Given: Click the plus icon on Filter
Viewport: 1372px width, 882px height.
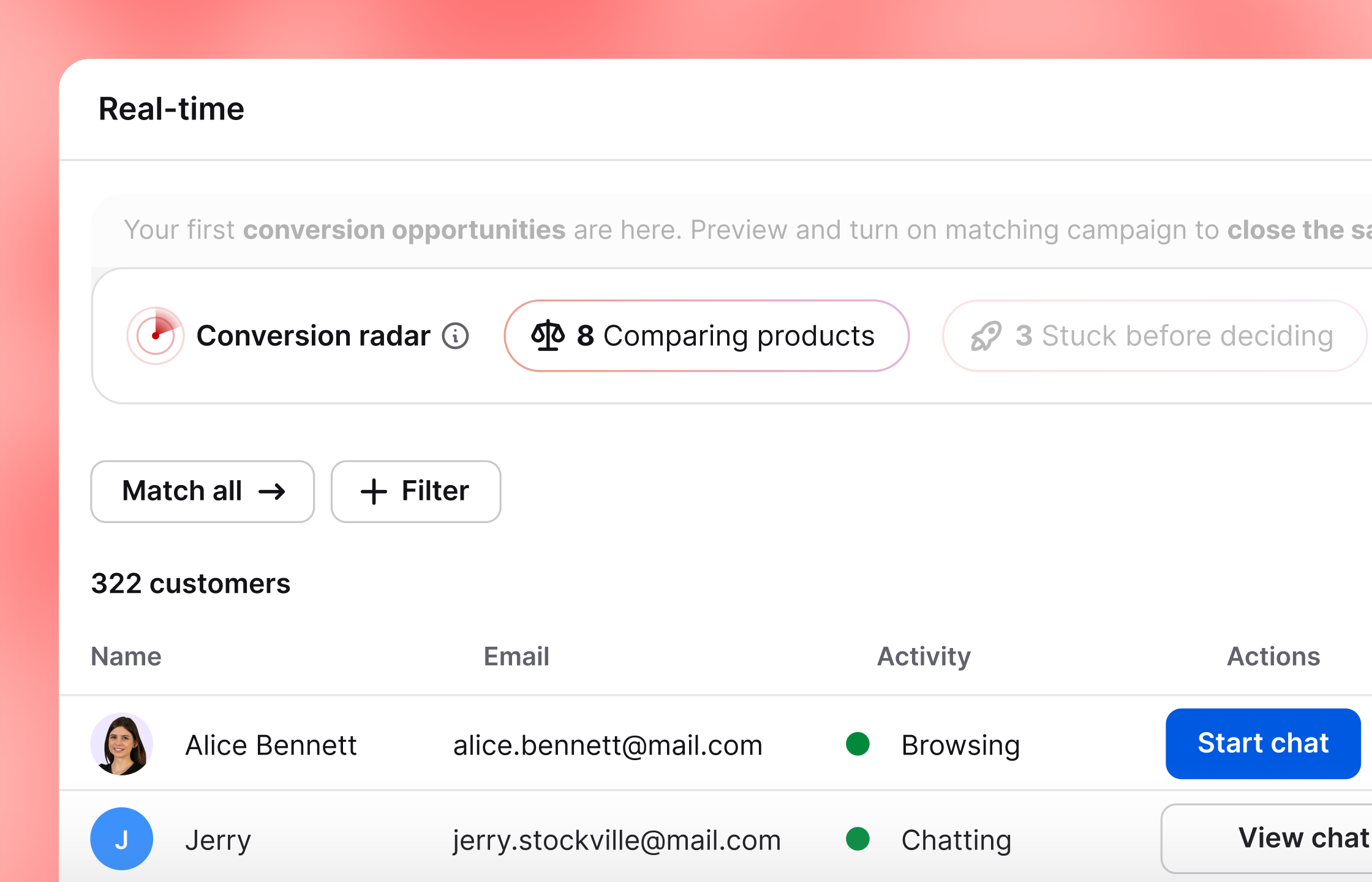Looking at the screenshot, I should (374, 491).
